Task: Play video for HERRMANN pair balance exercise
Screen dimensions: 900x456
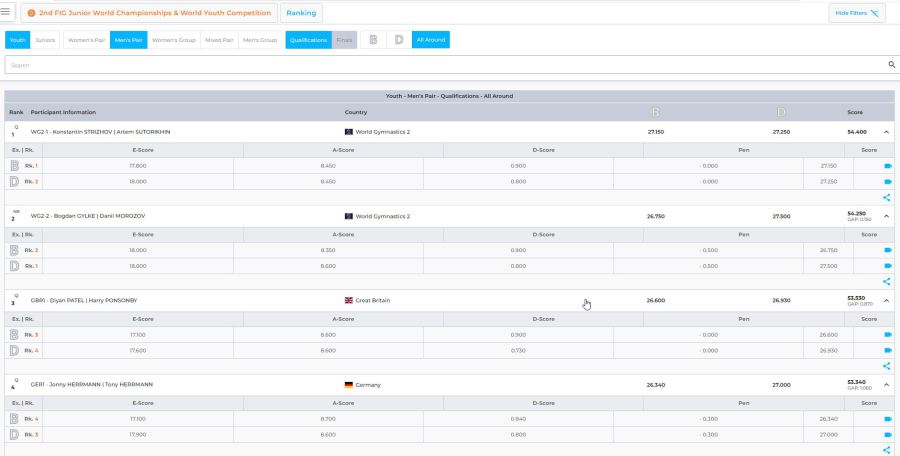Action: pos(888,419)
